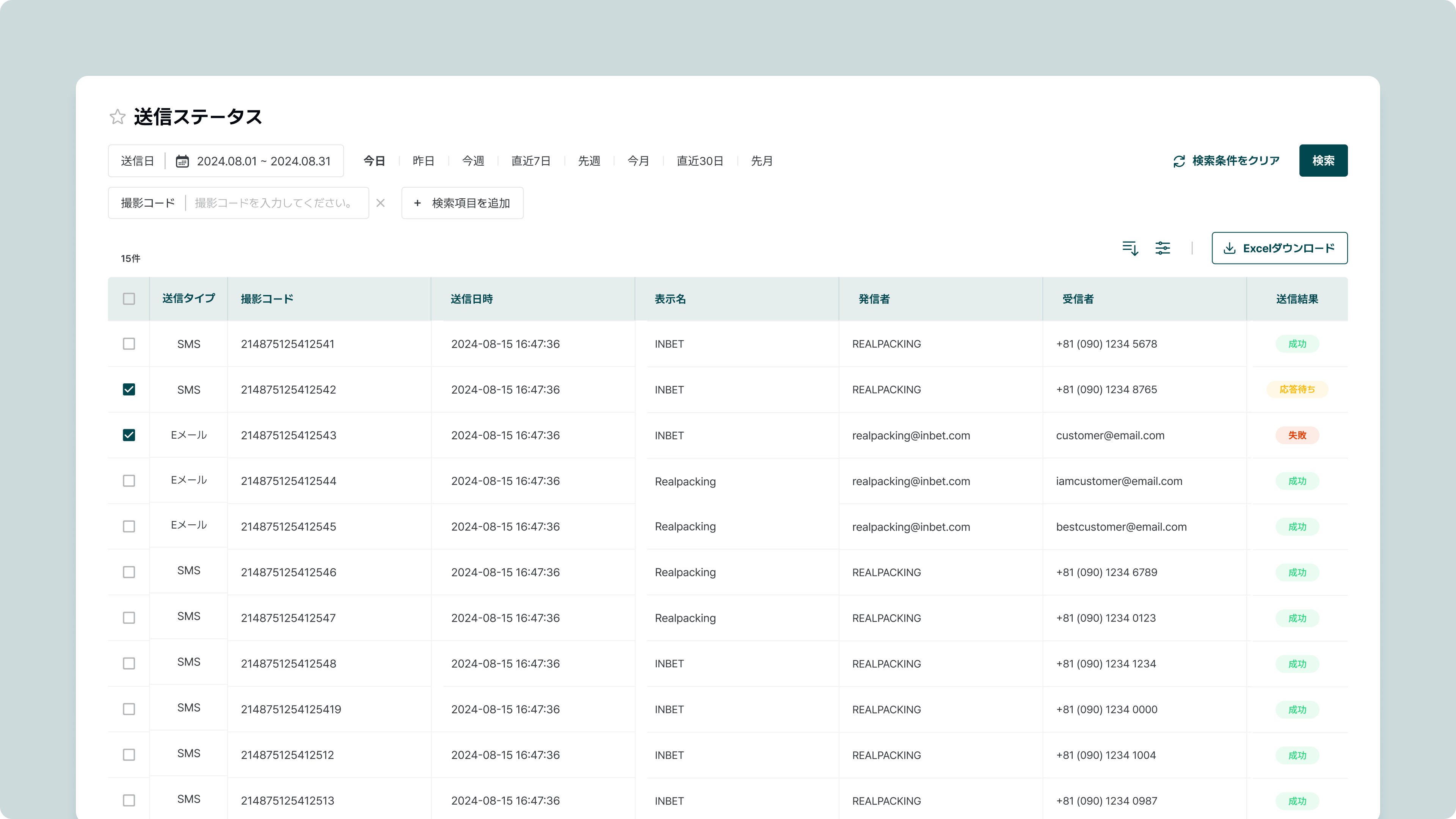Sort by the 送信日時 column header
Viewport: 1456px width, 819px height.
tap(471, 299)
